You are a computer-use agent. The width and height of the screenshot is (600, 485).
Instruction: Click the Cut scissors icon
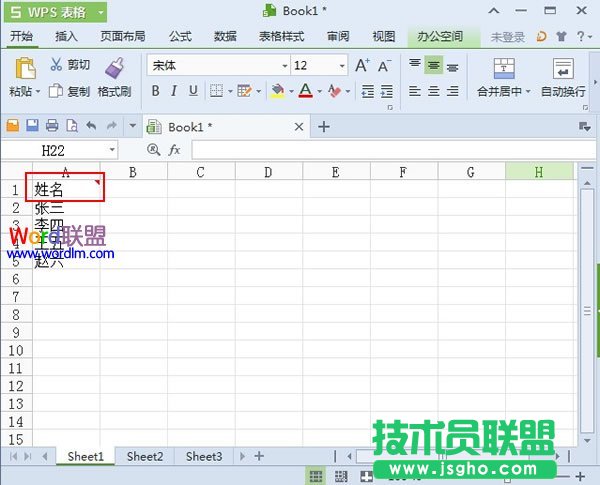tap(56, 64)
